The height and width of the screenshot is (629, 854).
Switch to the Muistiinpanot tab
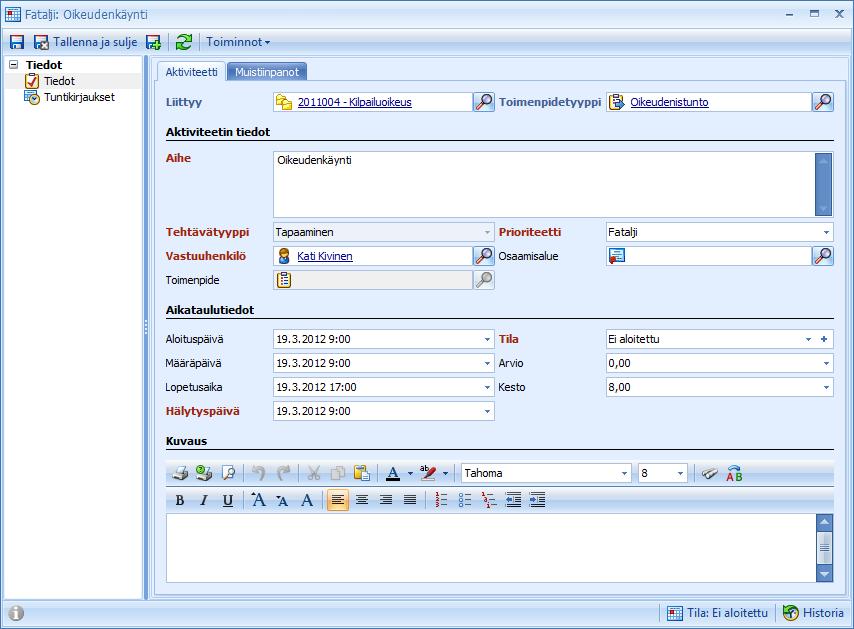[x=267, y=72]
